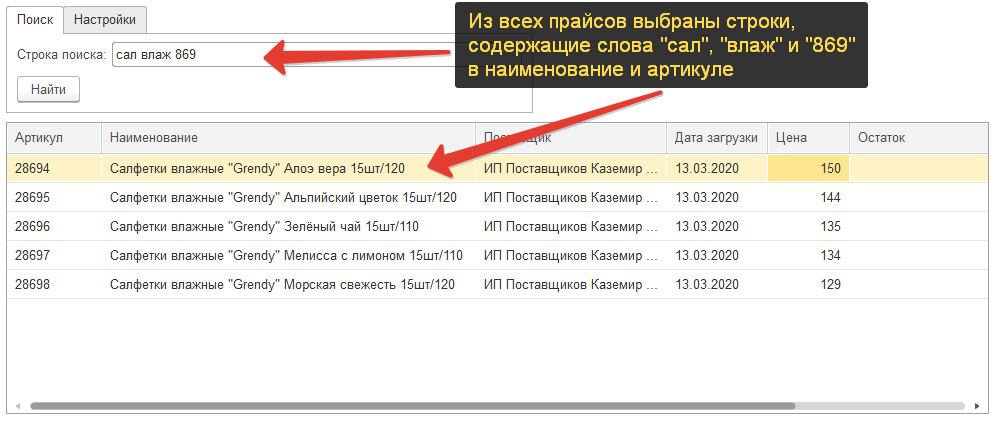Sort by the Дата загрузки column header
Screen dimensions: 998x422
tap(717, 137)
